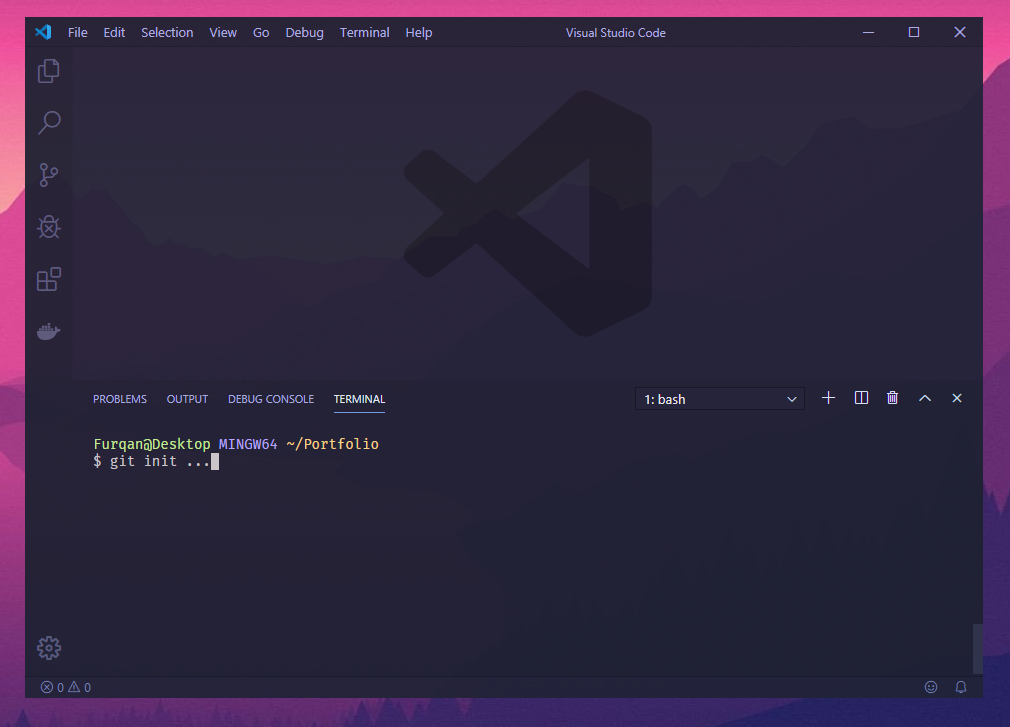Screen dimensions: 1010x727
Task: Kill the terminal with the trash icon
Action: [x=892, y=398]
